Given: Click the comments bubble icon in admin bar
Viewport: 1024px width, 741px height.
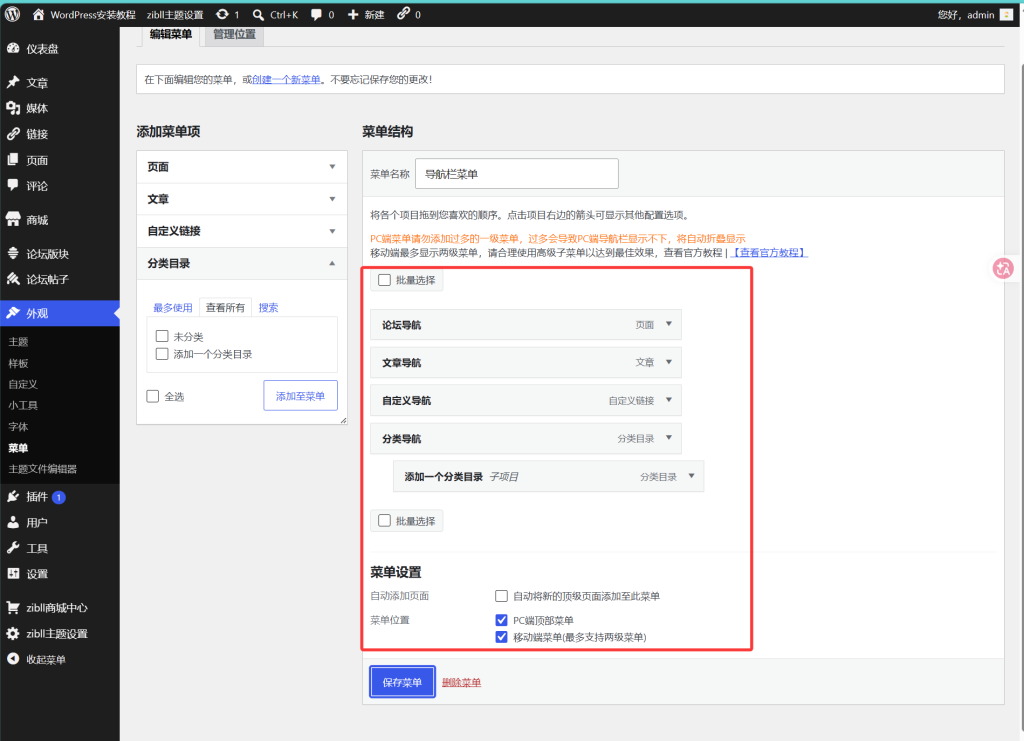Looking at the screenshot, I should pos(316,14).
